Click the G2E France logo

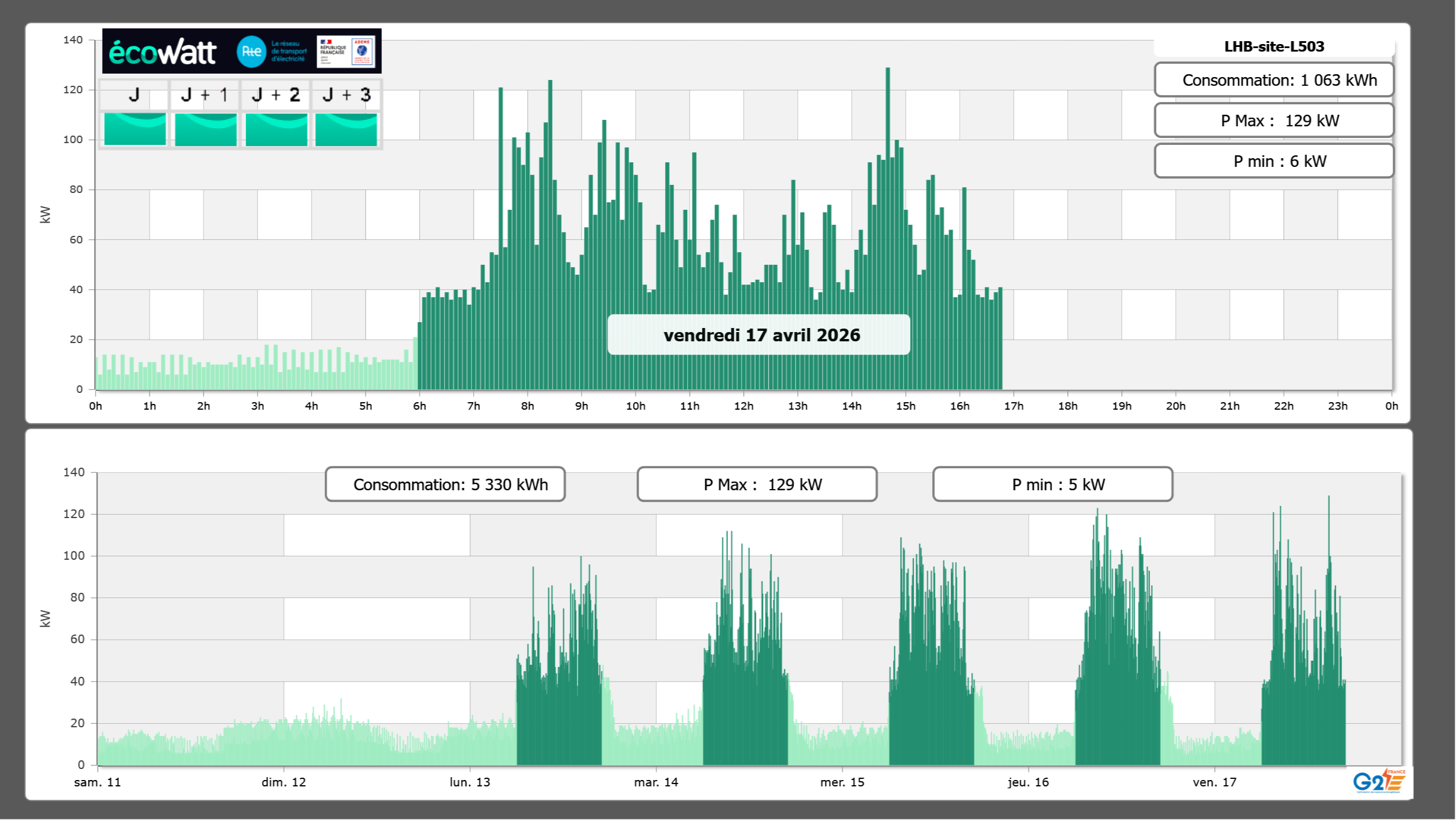click(x=1378, y=781)
